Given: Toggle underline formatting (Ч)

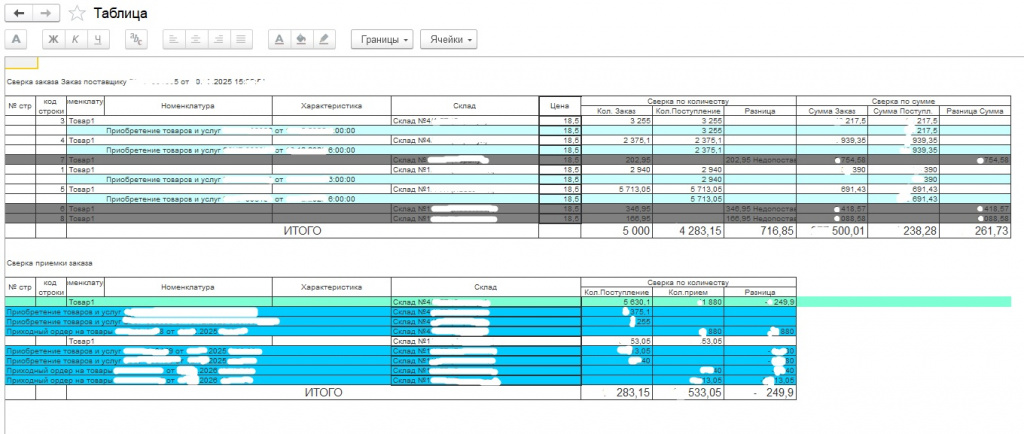Looking at the screenshot, I should point(98,40).
